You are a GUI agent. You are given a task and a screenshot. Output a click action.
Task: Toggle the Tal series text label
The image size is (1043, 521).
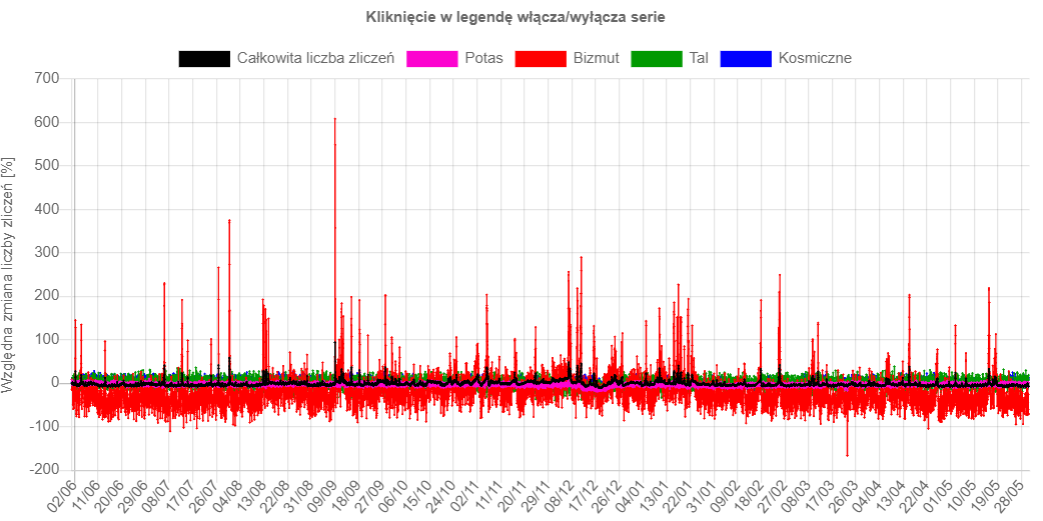[x=699, y=58]
